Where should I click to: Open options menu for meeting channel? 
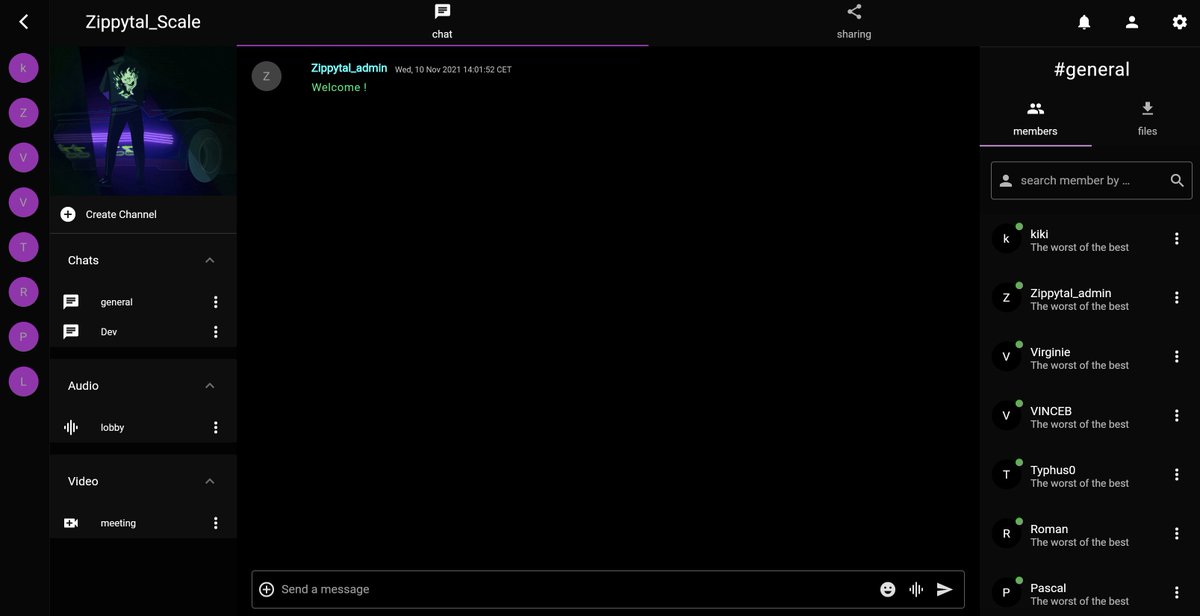click(215, 523)
